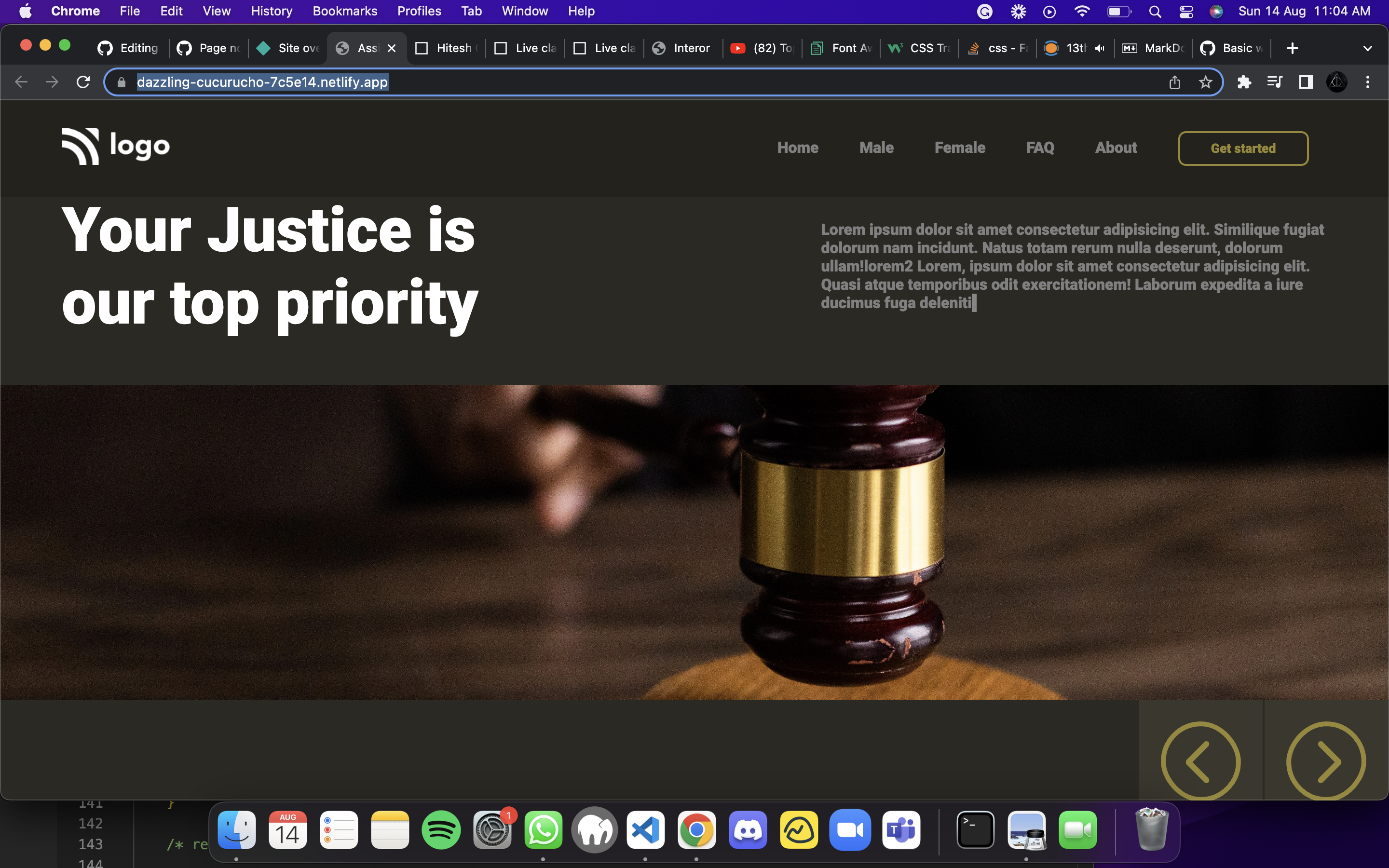Switch to the YouTube (82) tab
The image size is (1389, 868).
(762, 48)
